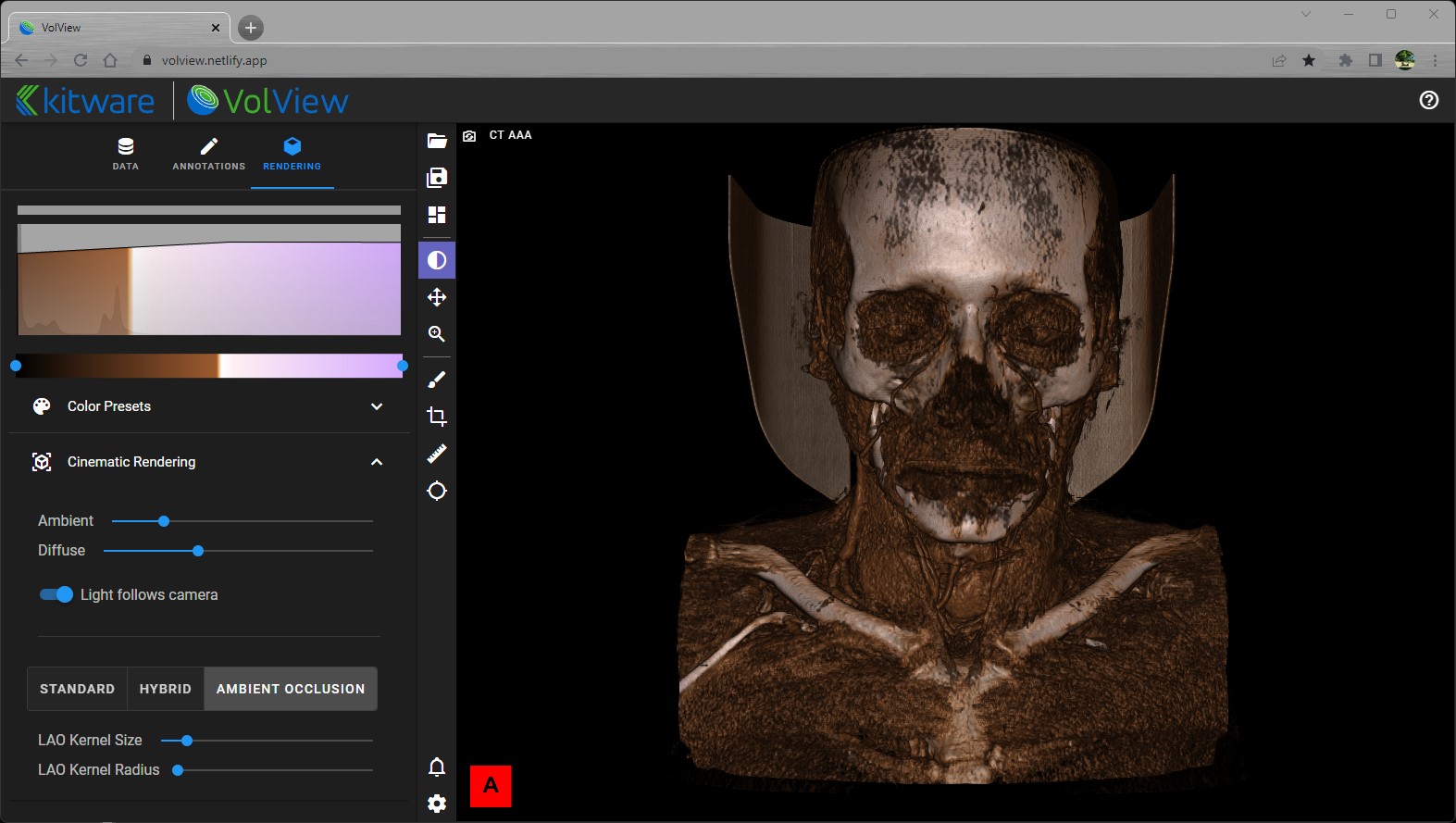The width and height of the screenshot is (1456, 823).
Task: Open browser side panel icon
Action: click(x=1375, y=60)
